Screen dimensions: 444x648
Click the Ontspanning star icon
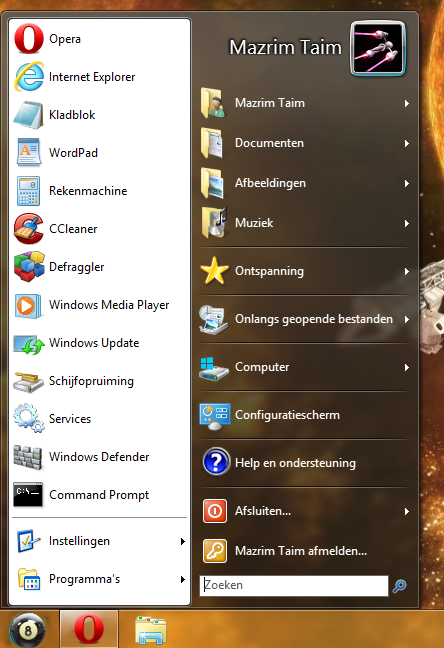click(x=214, y=271)
